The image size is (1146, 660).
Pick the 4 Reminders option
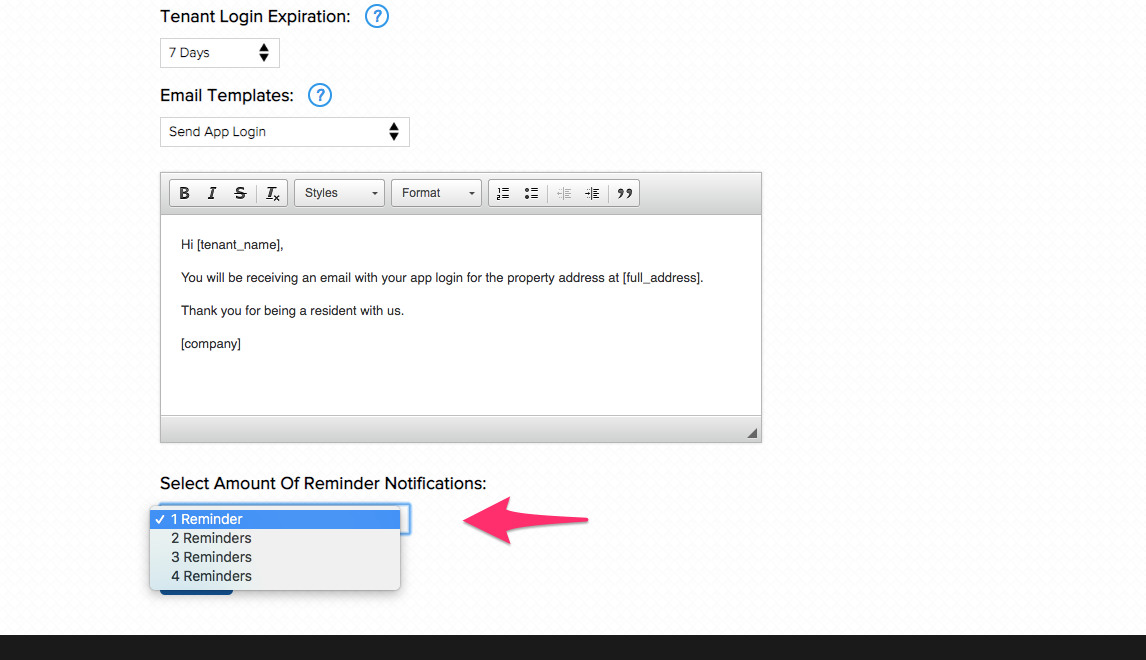275,576
